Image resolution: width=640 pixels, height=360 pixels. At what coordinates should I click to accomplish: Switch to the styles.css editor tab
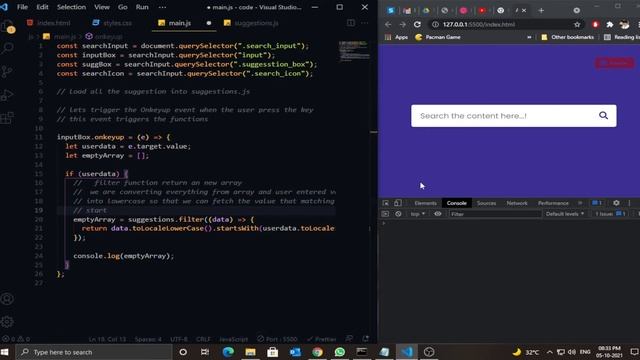[112, 23]
